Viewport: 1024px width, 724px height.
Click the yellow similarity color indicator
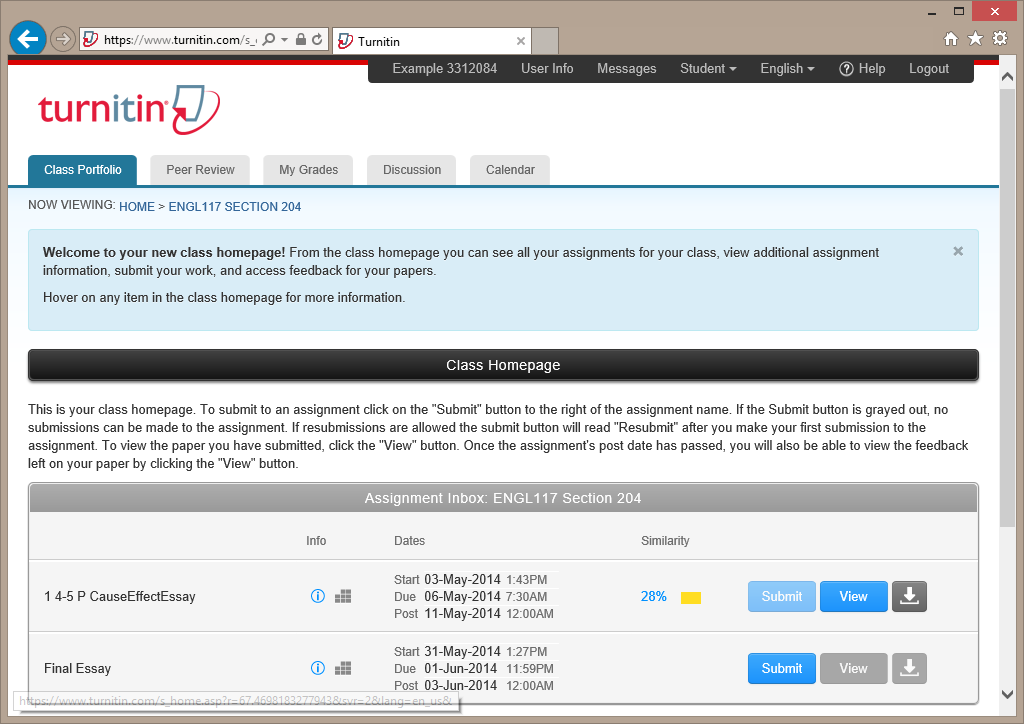pos(691,597)
